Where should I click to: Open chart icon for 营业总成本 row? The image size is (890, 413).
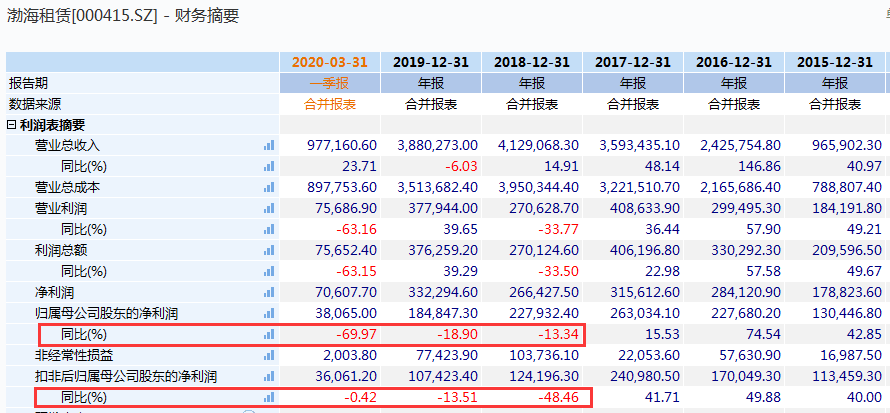269,187
